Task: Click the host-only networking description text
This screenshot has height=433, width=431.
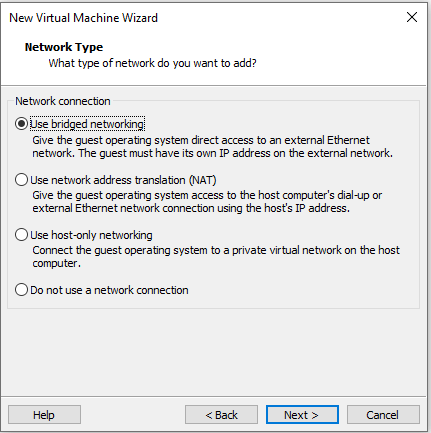Action: (216, 257)
